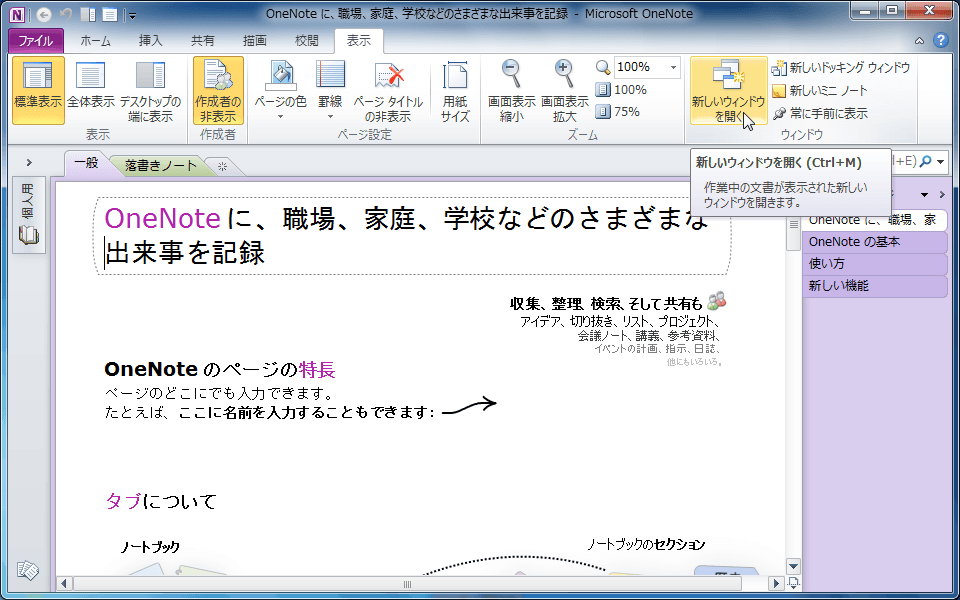Click the vertical scrollbar thumb
The image size is (960, 600).
coord(793,233)
